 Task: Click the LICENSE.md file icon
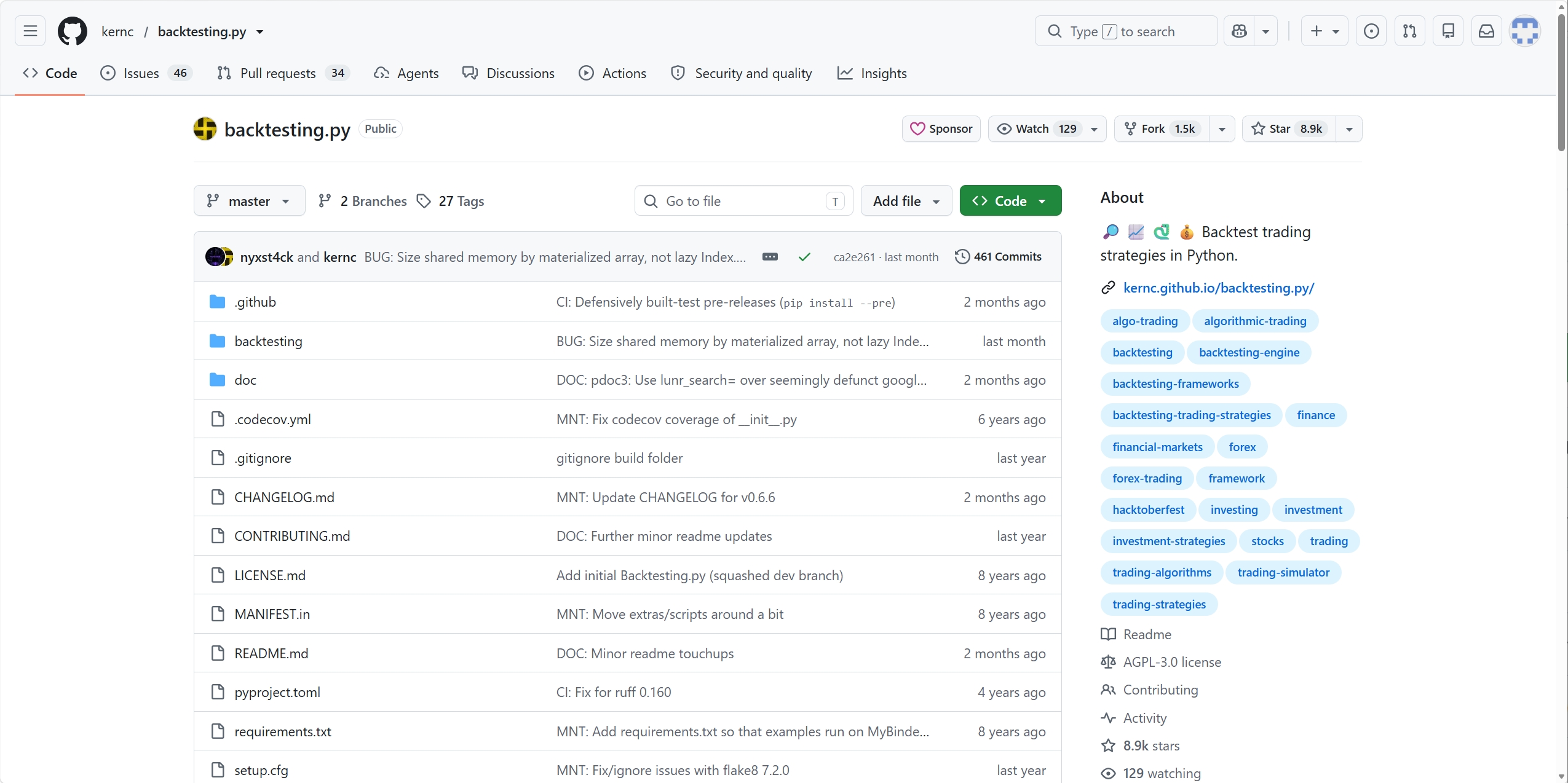218,575
